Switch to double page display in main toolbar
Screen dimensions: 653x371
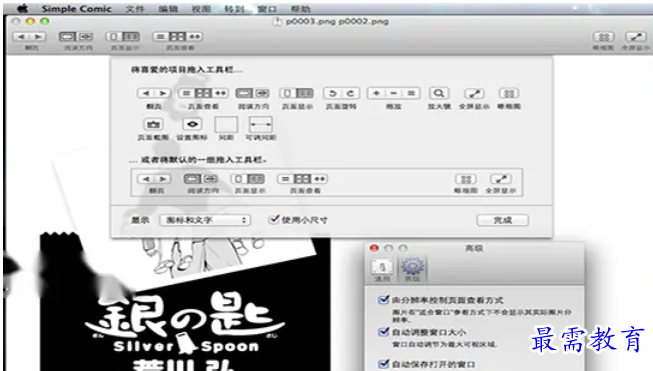point(131,37)
